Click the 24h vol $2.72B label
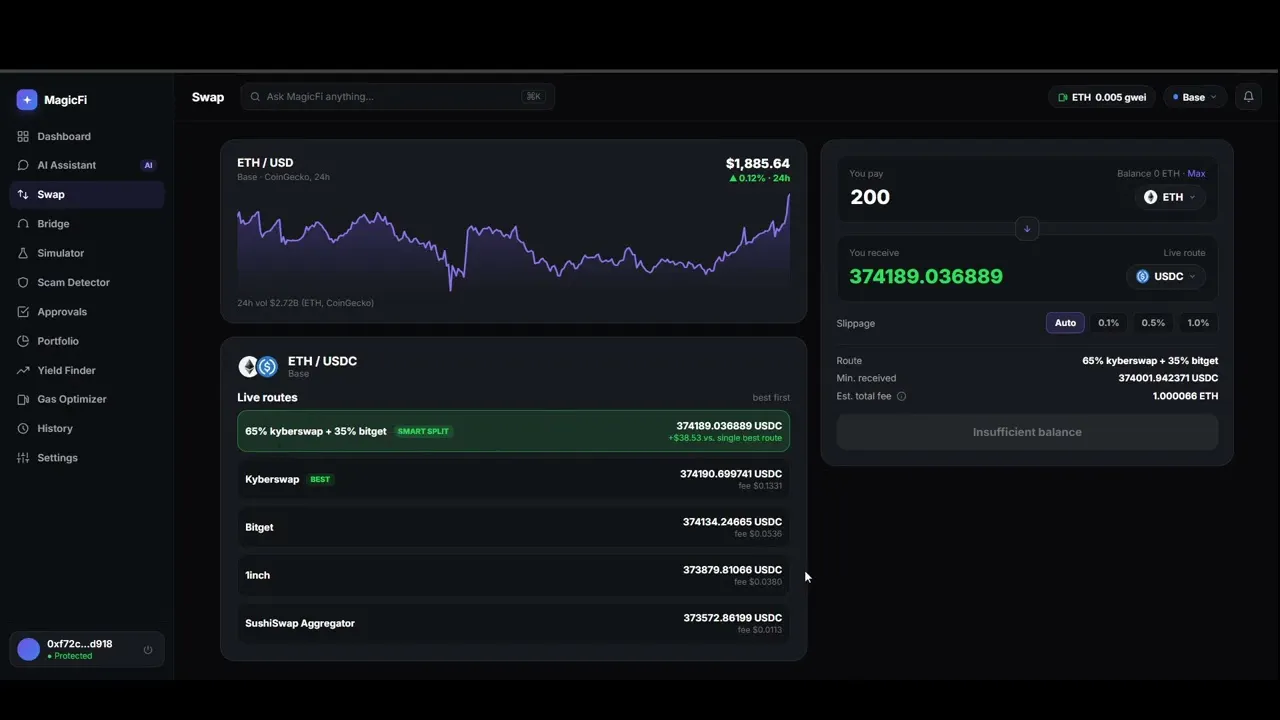The width and height of the screenshot is (1280, 720). [305, 303]
